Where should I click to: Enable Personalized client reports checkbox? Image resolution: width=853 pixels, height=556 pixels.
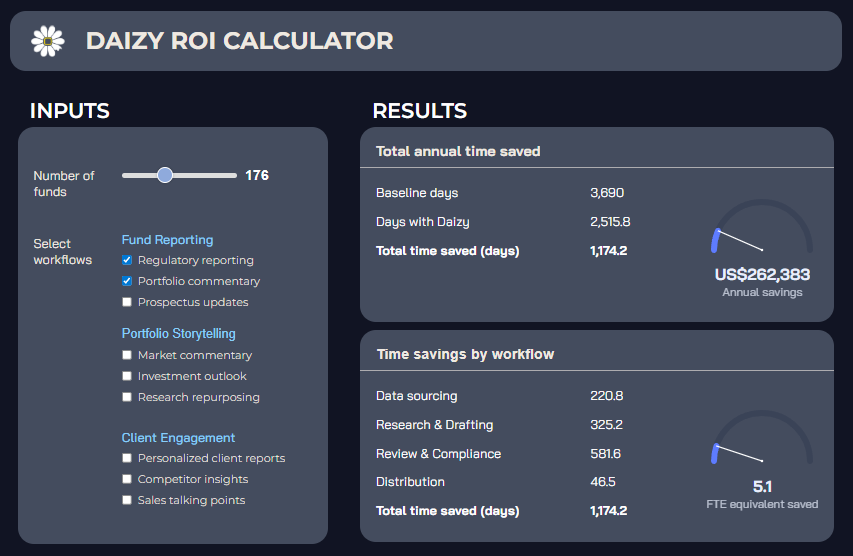pyautogui.click(x=127, y=458)
